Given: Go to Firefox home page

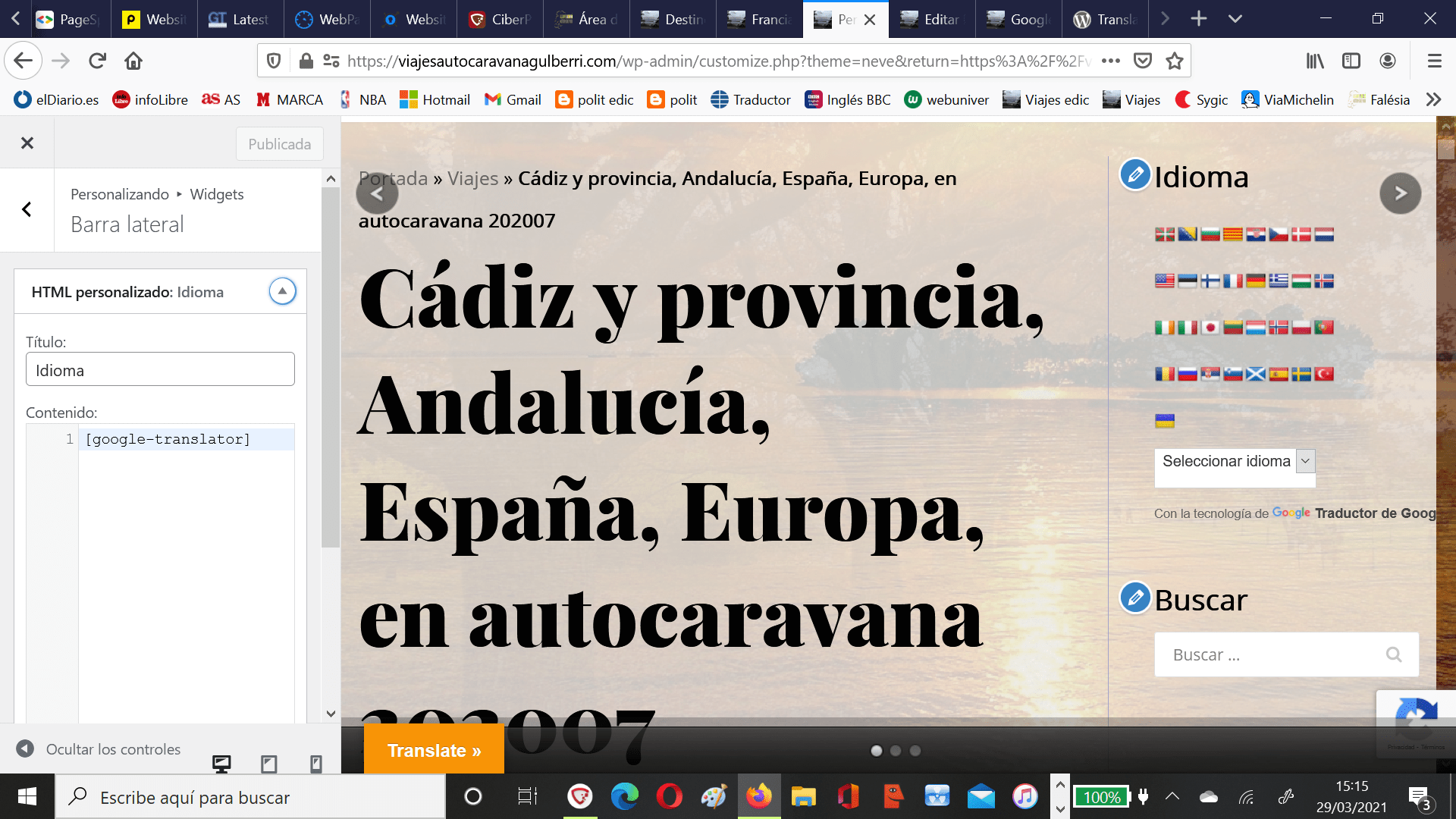Looking at the screenshot, I should click(133, 61).
